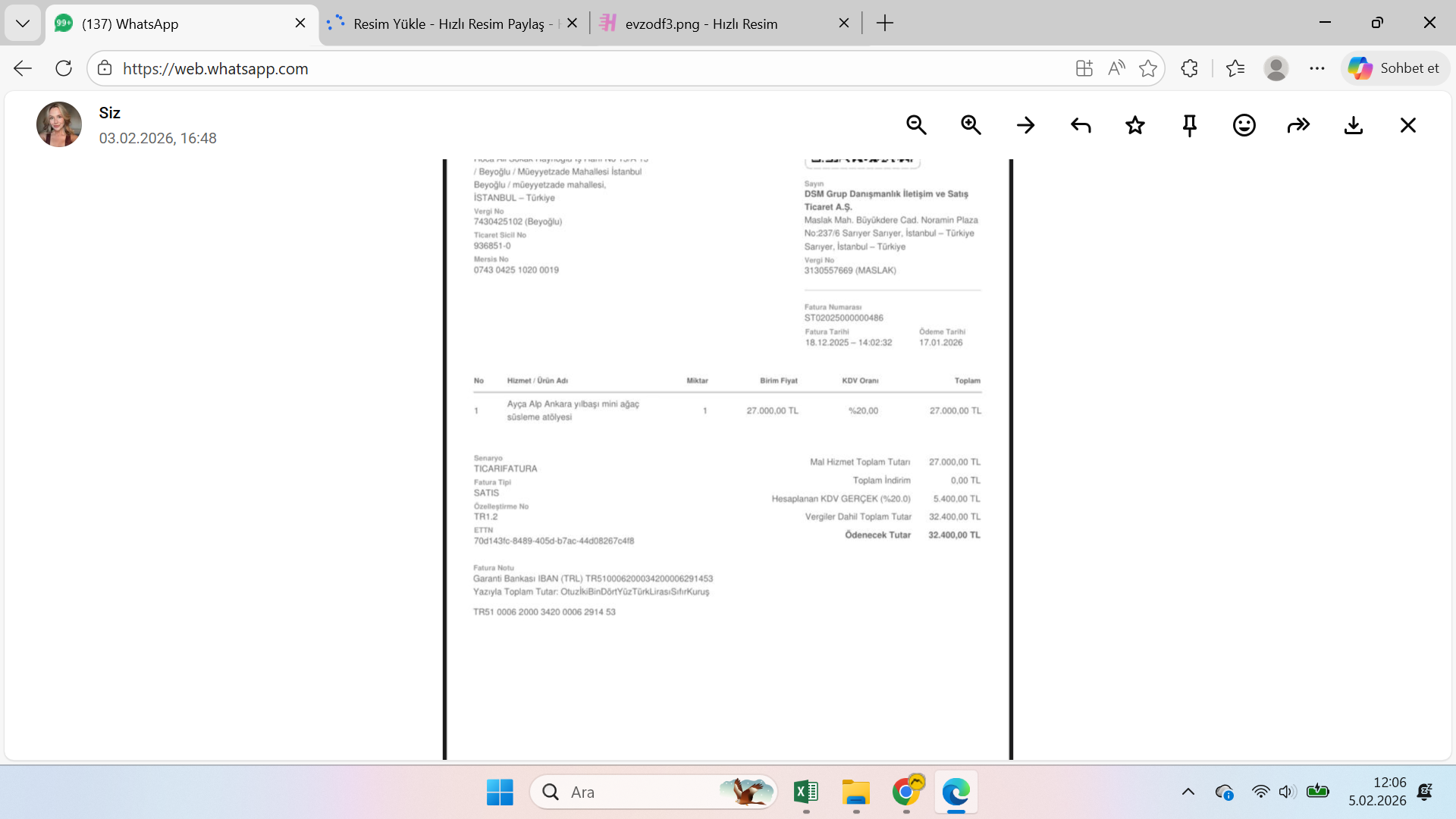Open Edge Settings and more menu
The image size is (1456, 819).
point(1317,68)
